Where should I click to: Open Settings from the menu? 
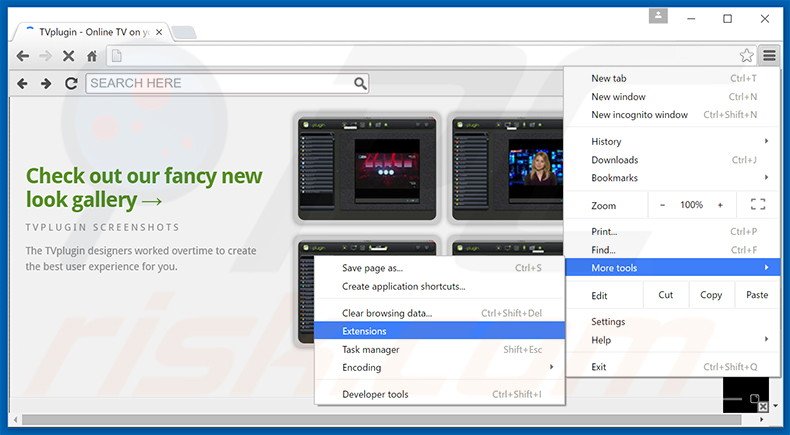(x=674, y=322)
